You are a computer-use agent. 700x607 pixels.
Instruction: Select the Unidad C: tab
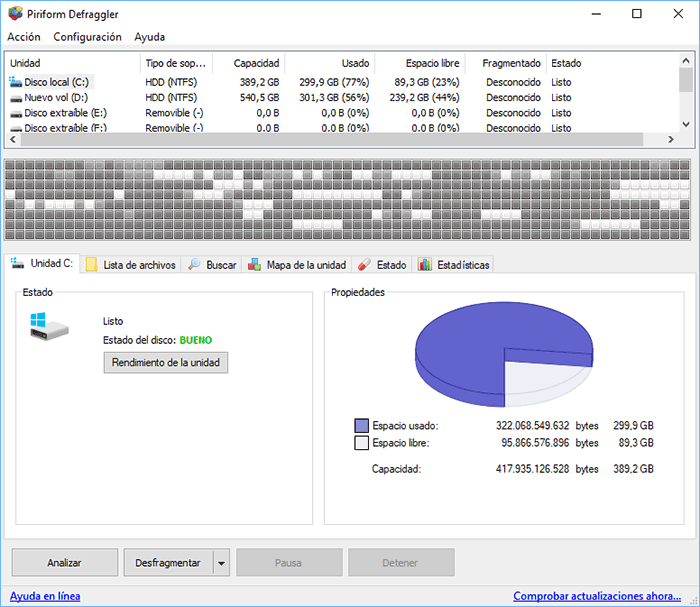point(42,263)
